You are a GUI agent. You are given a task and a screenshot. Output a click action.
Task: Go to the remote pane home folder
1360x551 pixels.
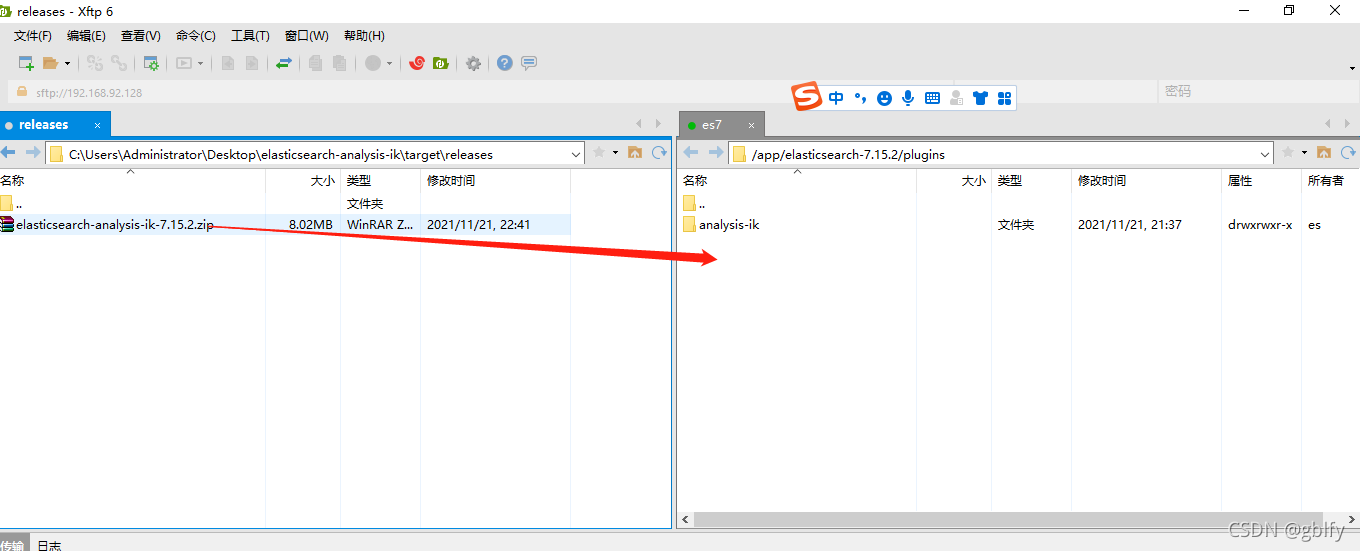1324,153
